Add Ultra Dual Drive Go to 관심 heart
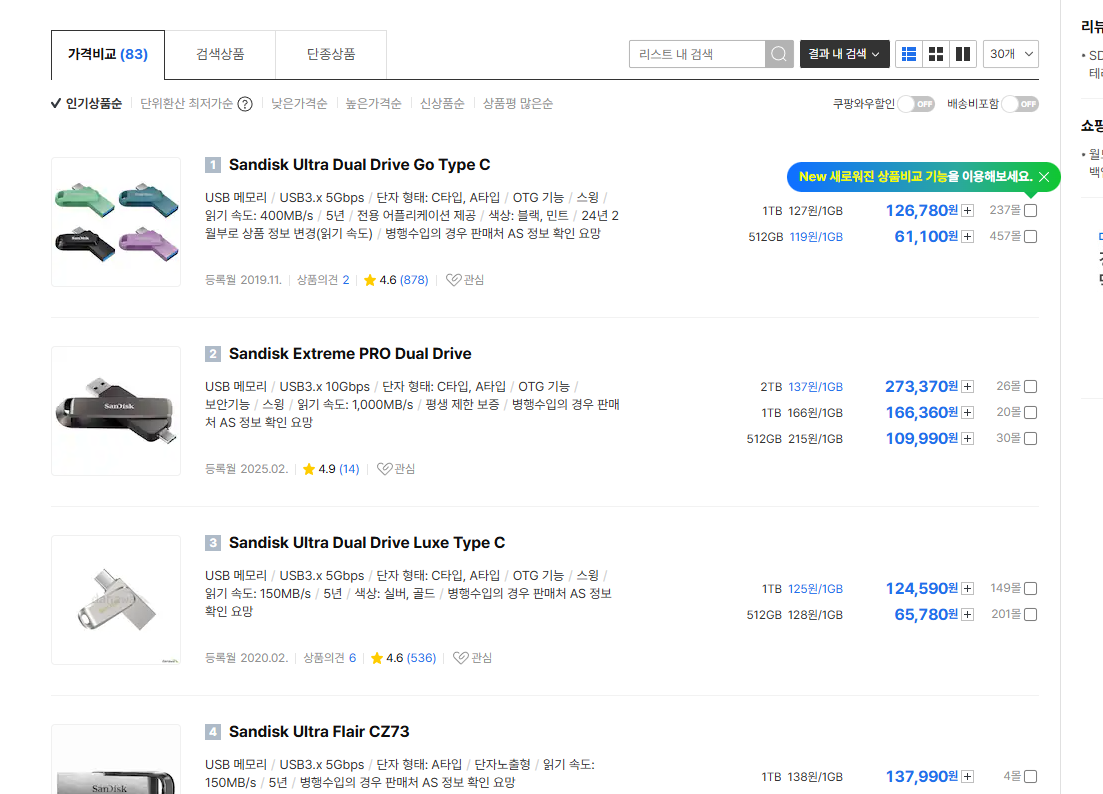This screenshot has height=794, width=1103. point(465,280)
